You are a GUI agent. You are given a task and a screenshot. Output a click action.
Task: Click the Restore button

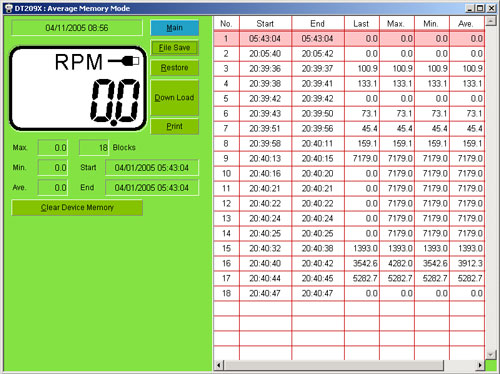pyautogui.click(x=175, y=68)
